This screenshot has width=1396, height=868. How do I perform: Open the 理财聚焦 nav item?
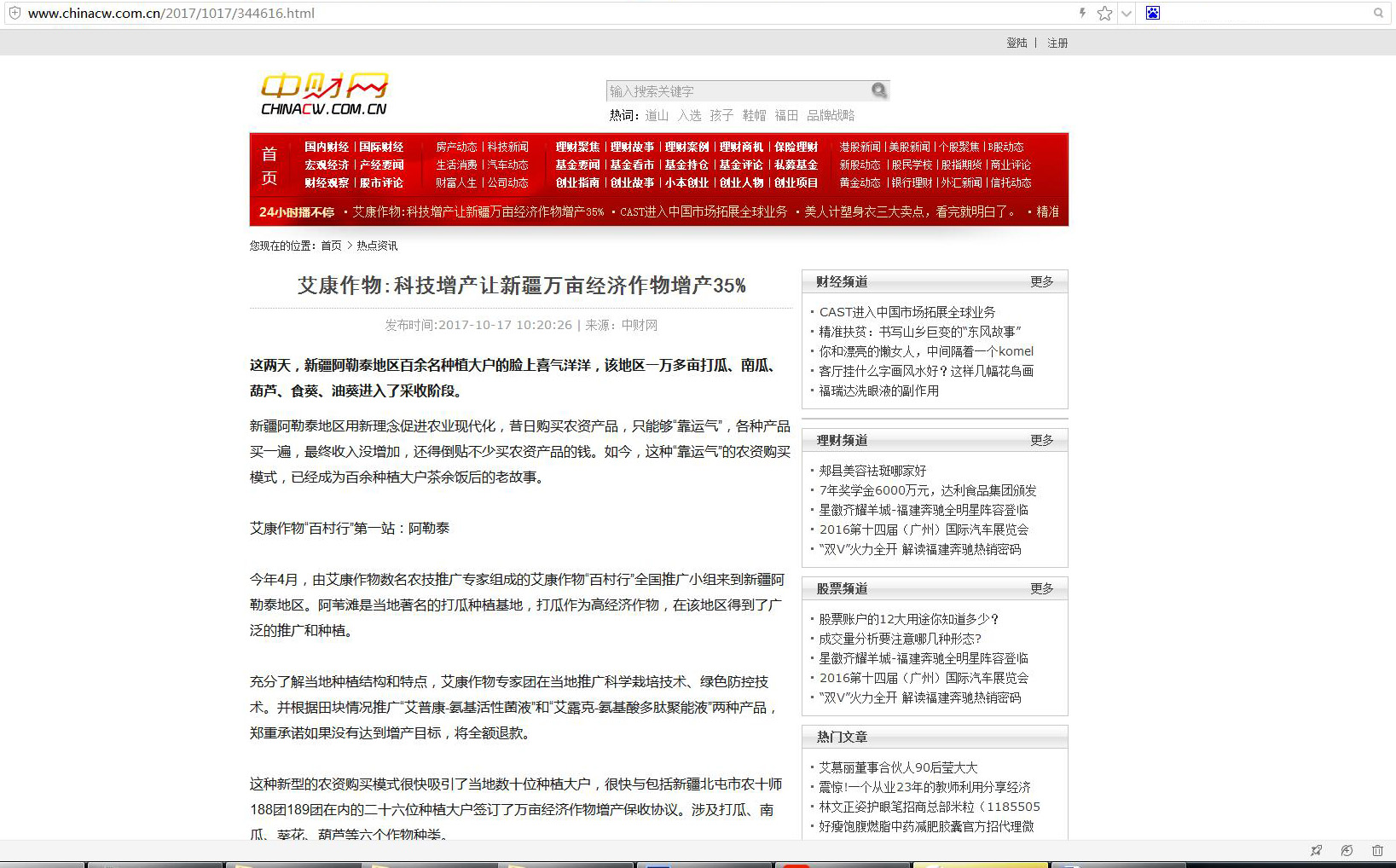click(577, 147)
